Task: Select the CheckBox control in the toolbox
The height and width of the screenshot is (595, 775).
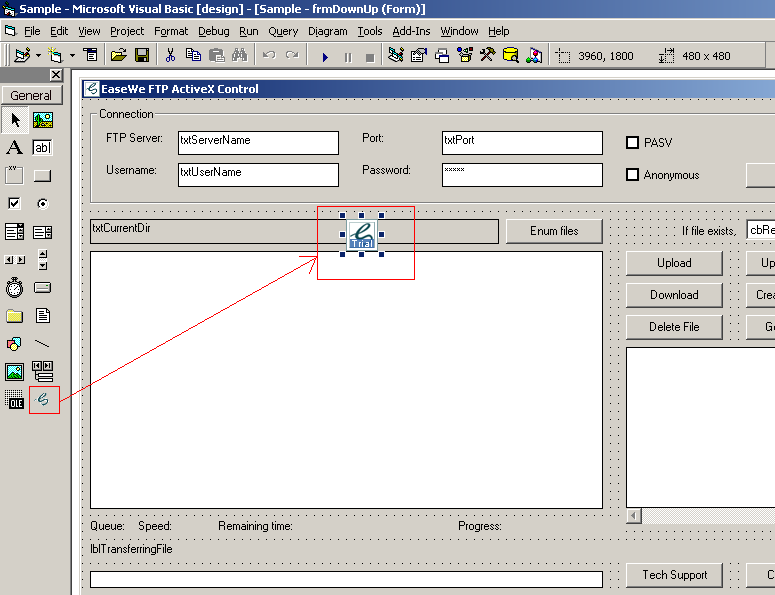Action: [14, 203]
